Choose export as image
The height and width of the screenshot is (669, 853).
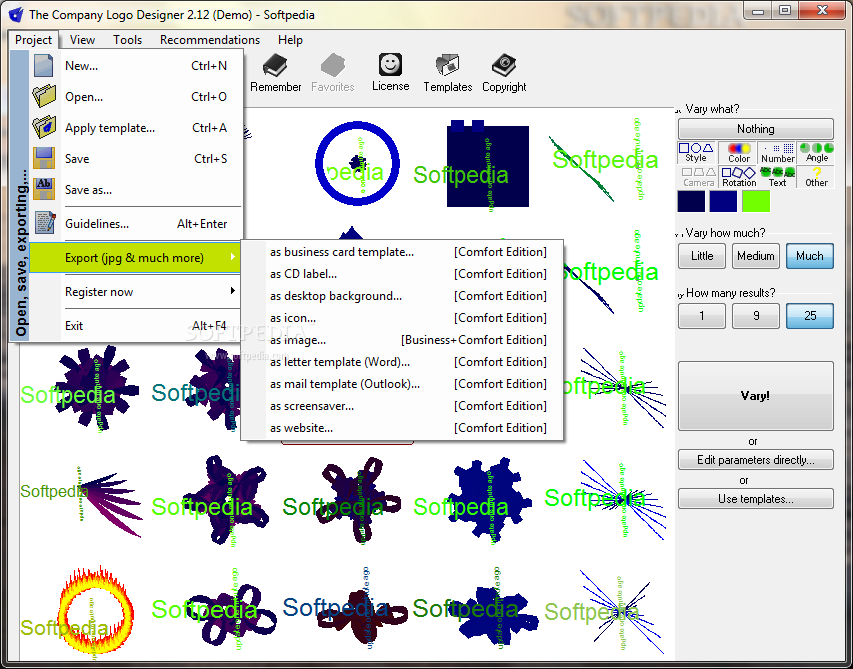click(402, 340)
